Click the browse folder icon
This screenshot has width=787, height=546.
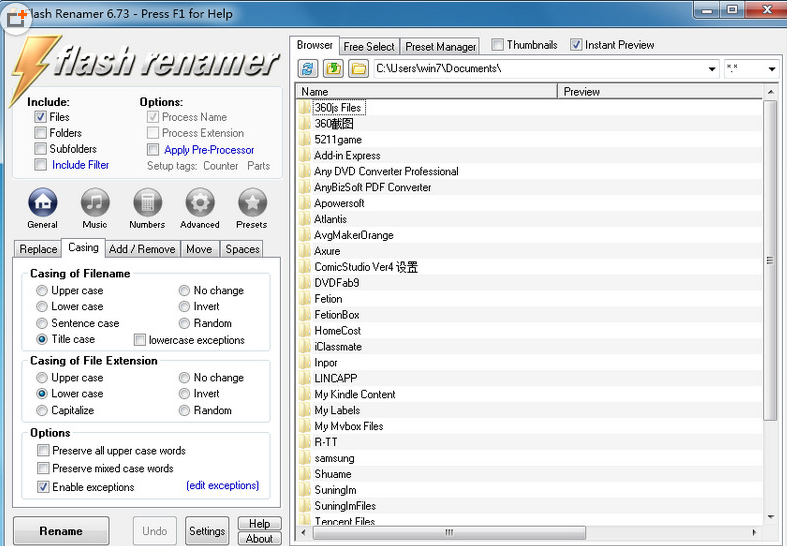click(x=358, y=68)
